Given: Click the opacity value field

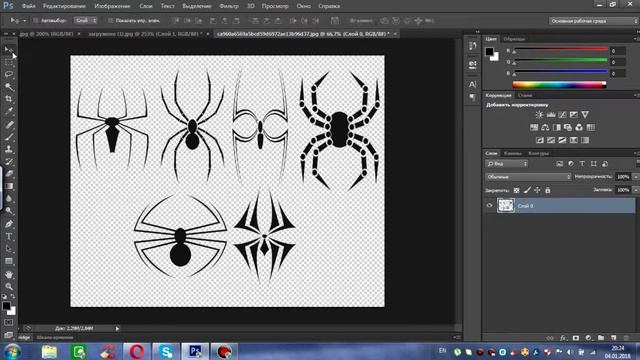Looking at the screenshot, I should 623,177.
